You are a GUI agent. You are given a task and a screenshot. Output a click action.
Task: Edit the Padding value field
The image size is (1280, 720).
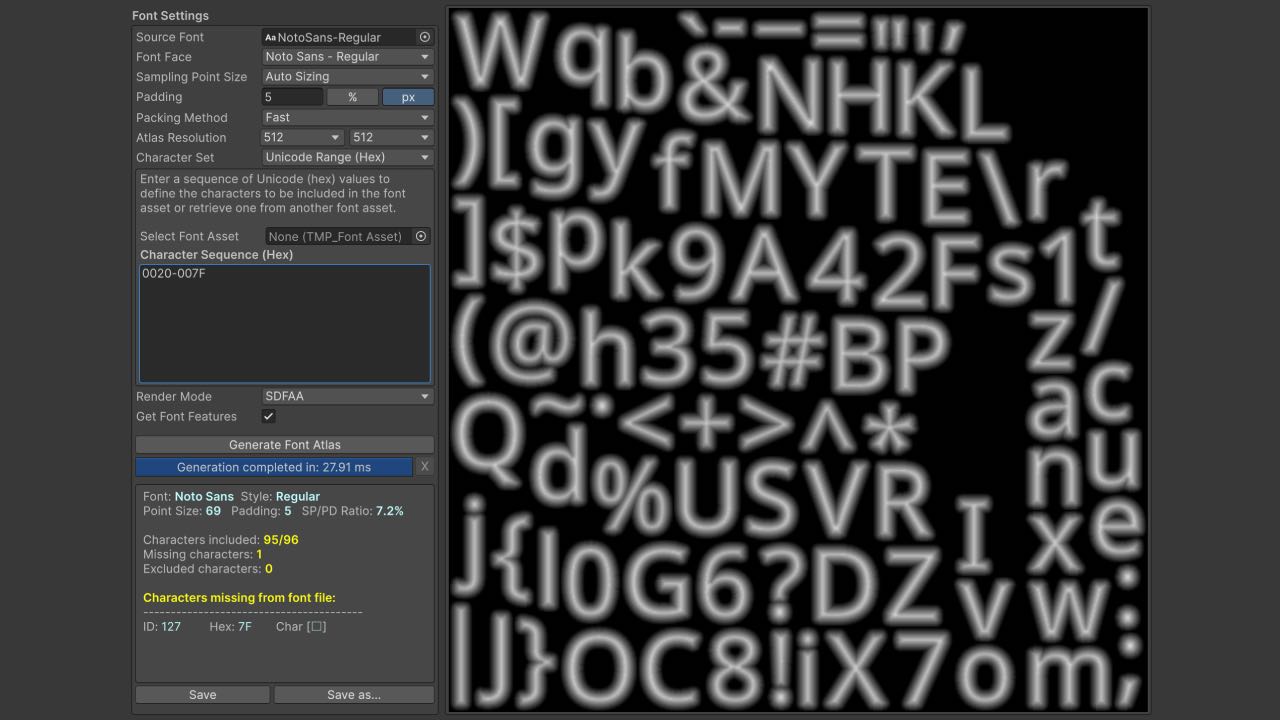click(290, 96)
